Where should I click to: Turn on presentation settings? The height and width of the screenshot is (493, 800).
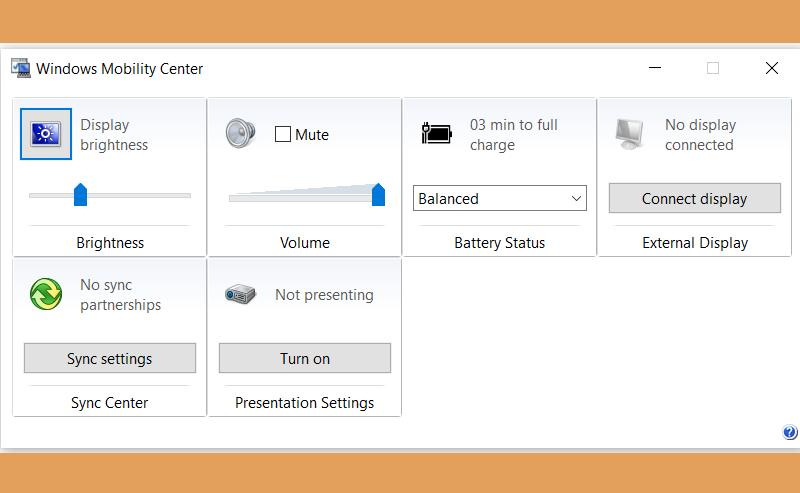point(305,358)
